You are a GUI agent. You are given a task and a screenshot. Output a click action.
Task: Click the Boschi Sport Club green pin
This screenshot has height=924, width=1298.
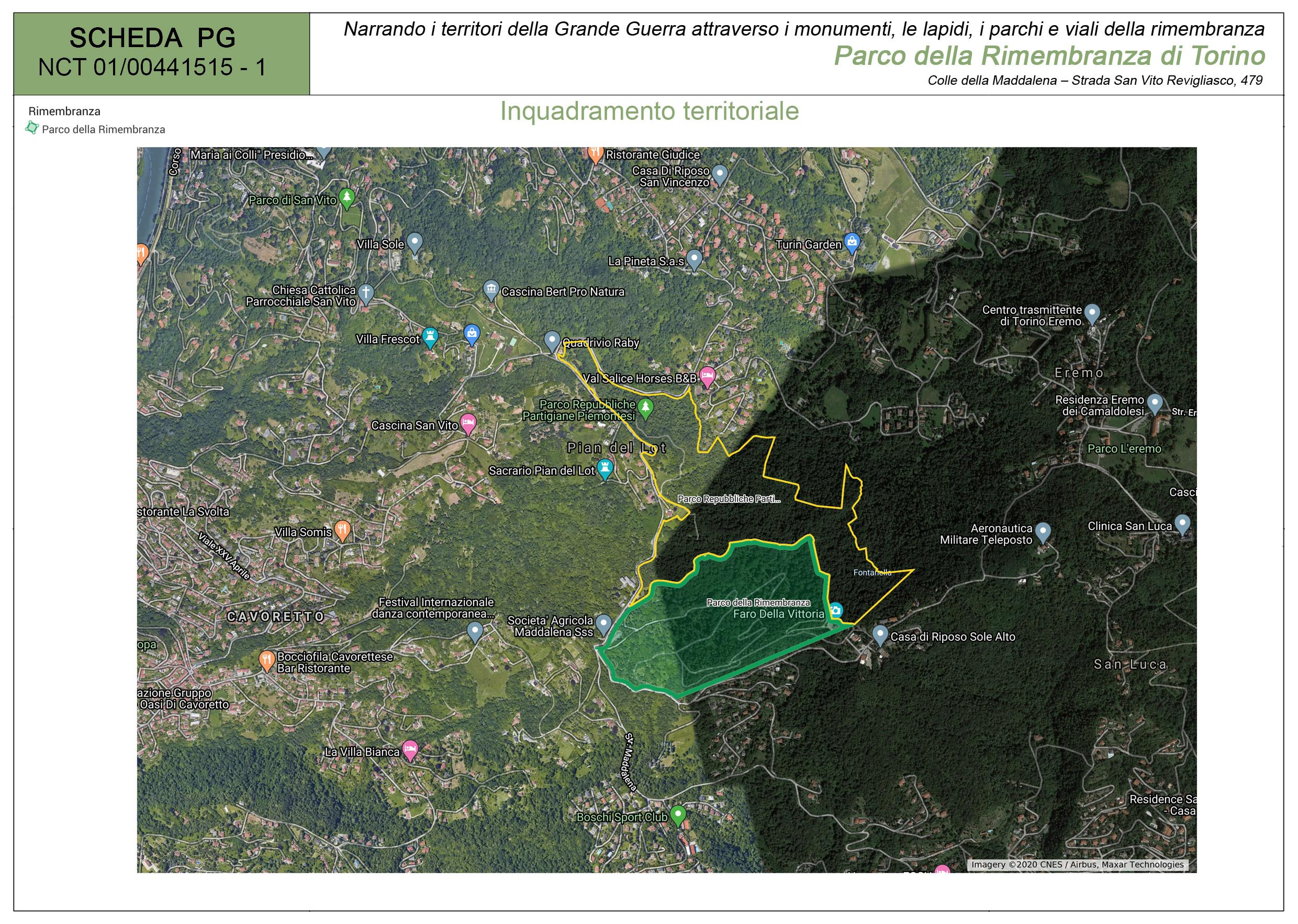[x=677, y=814]
